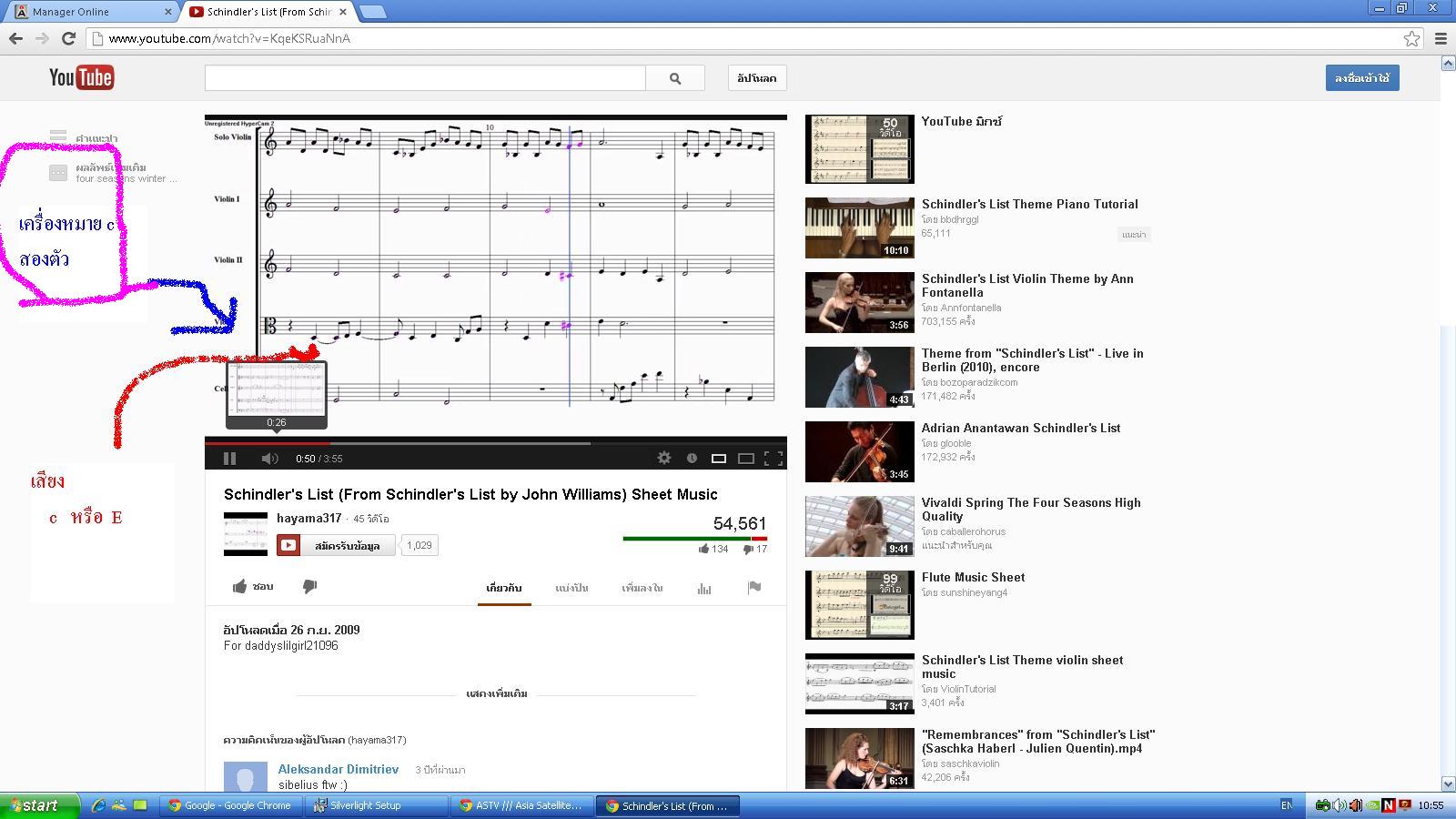Switch to ASTV Asia Satellite taskbar item
1456x819 pixels.
click(521, 805)
